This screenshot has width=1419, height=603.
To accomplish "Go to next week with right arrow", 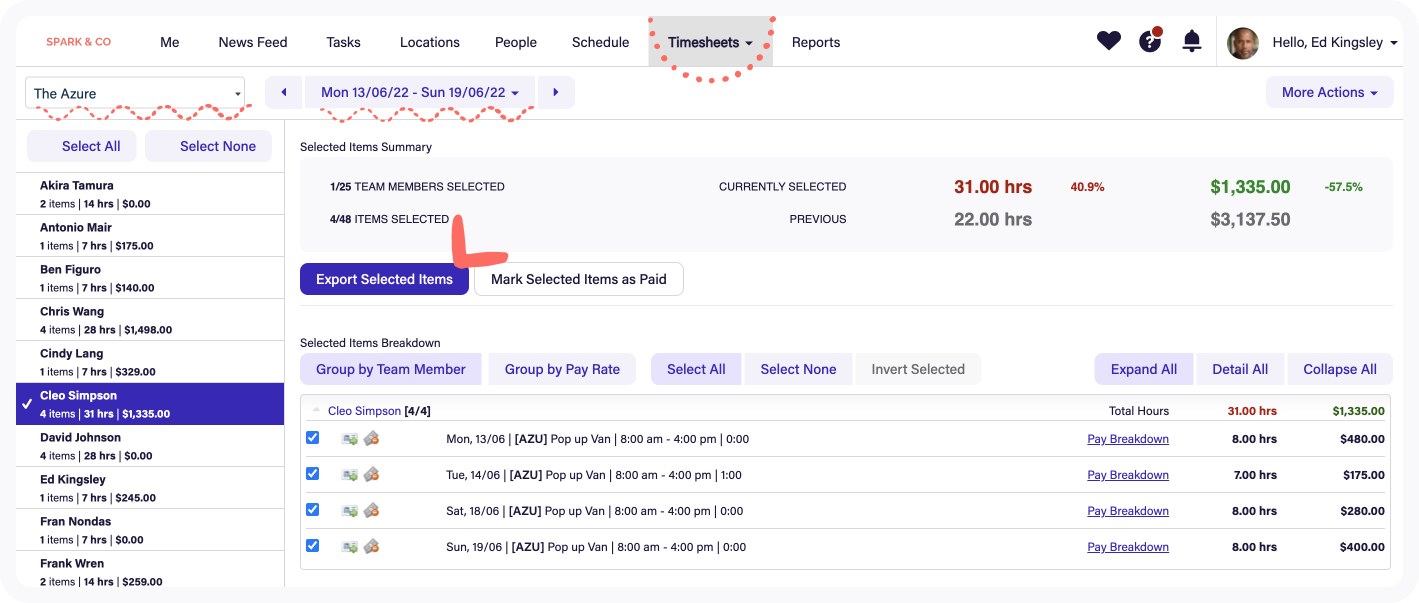I will coord(556,92).
